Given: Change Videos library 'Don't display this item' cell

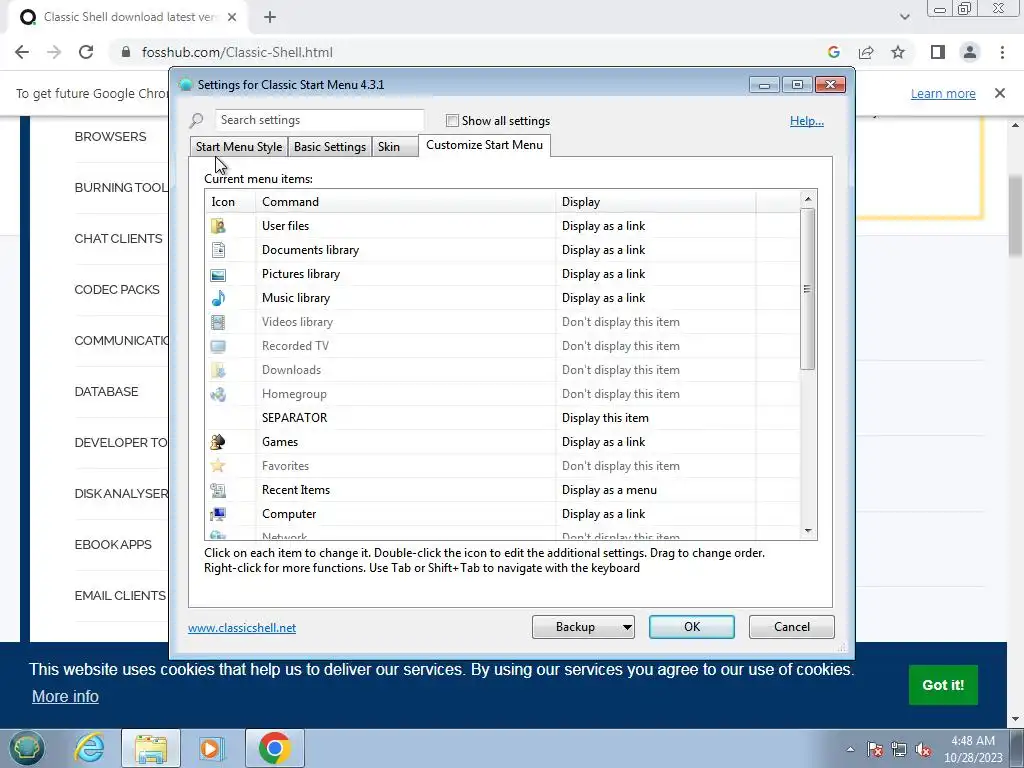Looking at the screenshot, I should tap(656, 322).
